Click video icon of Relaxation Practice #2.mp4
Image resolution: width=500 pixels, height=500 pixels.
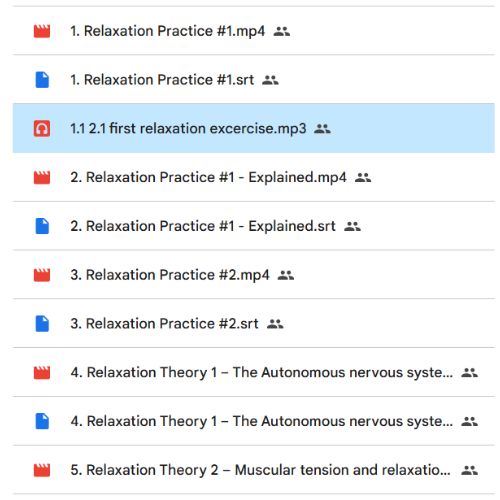pyautogui.click(x=42, y=275)
